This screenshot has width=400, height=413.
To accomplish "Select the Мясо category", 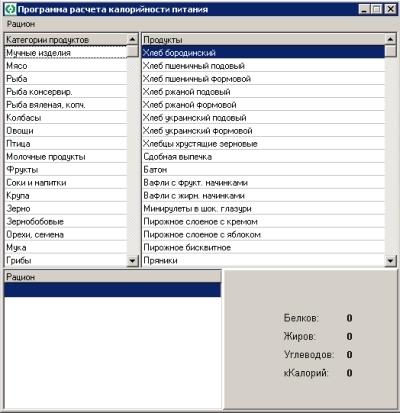I will click(66, 66).
